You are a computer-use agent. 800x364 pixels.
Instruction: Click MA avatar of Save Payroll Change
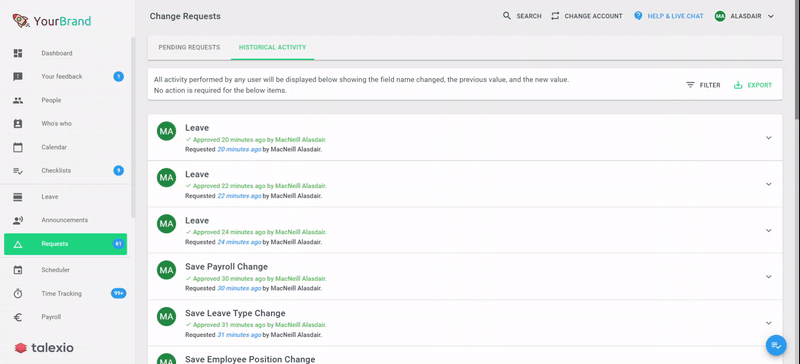click(x=166, y=270)
